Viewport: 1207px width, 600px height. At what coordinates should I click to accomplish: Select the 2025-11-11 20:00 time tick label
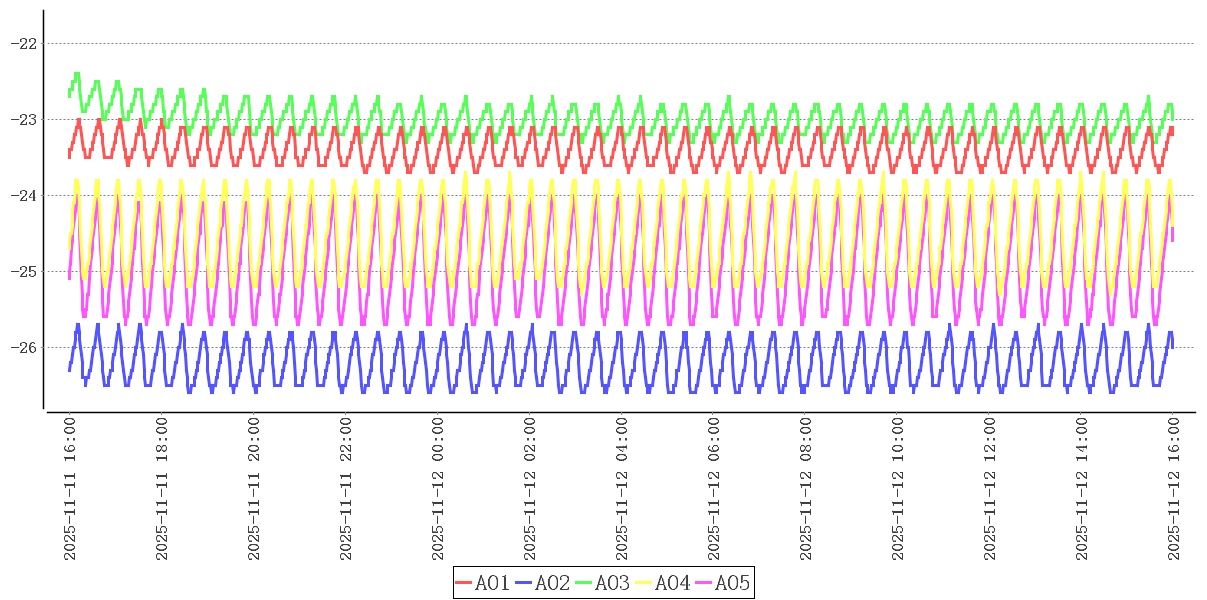(x=254, y=489)
